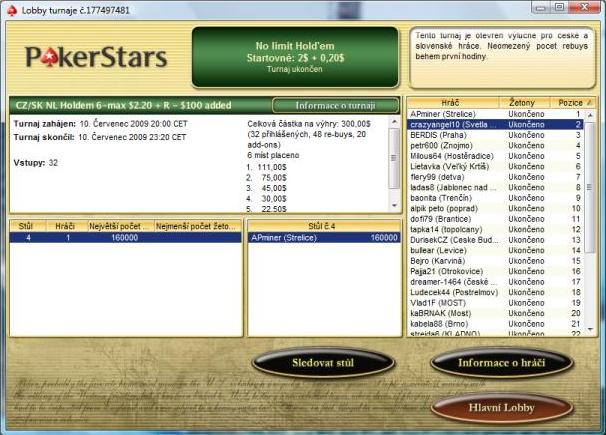
Task: Close the Lobby turnaje window
Action: tap(584, 7)
